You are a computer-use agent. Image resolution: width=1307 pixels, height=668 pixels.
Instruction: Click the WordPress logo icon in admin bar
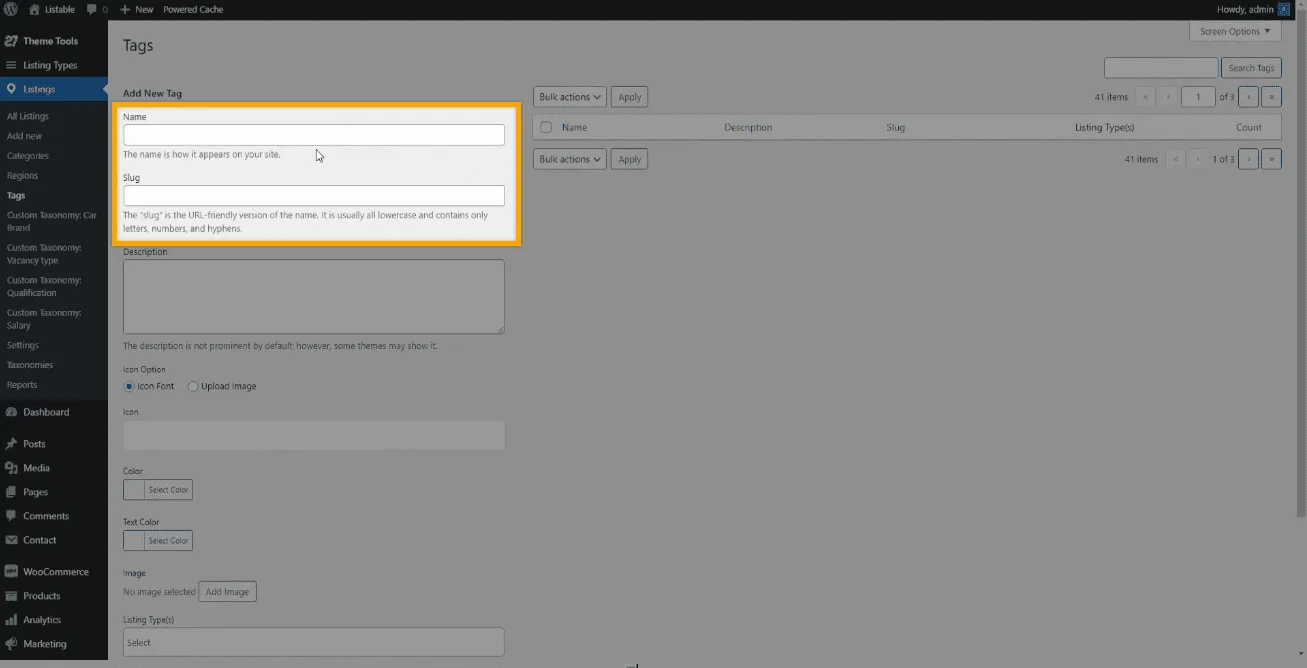point(11,9)
